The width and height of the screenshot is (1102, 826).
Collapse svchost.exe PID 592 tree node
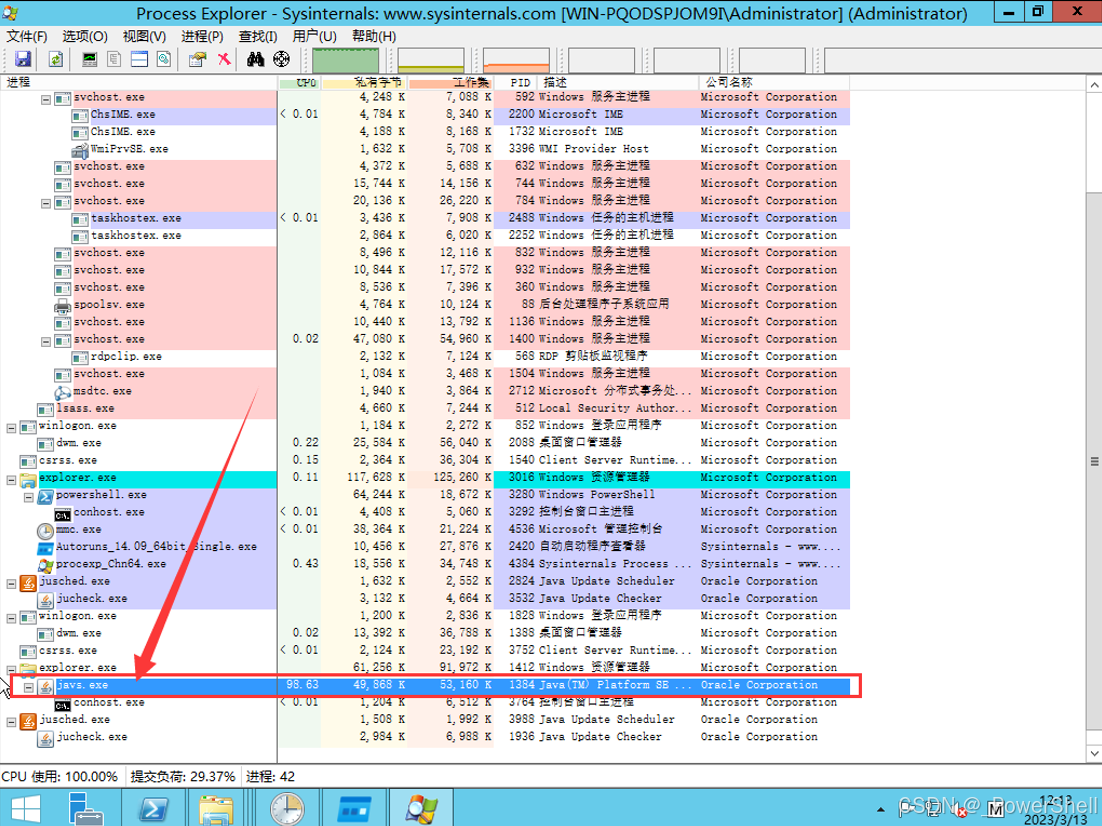tap(46, 100)
